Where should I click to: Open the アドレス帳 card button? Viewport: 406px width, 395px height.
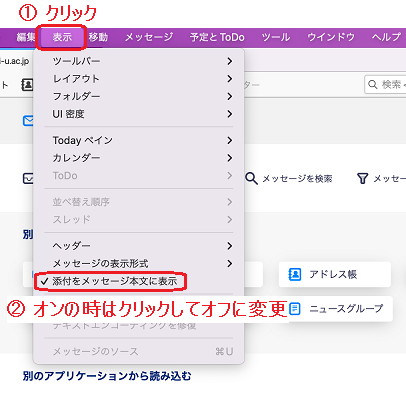point(335,274)
